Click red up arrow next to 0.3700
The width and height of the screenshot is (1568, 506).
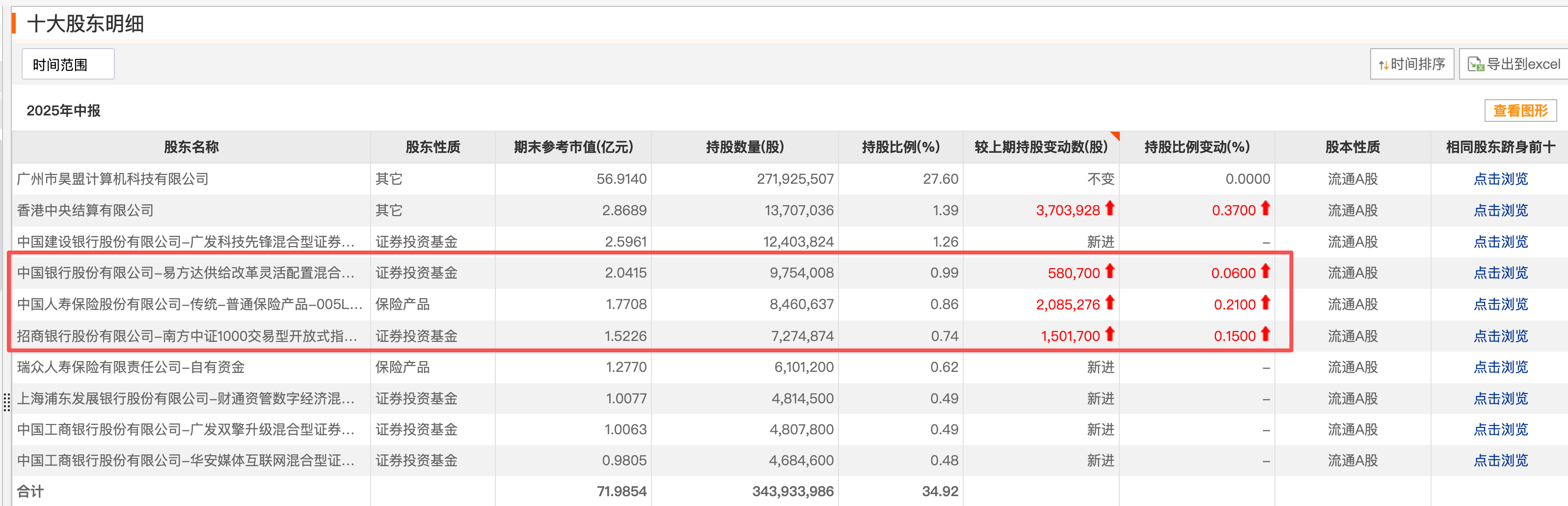click(x=1265, y=208)
